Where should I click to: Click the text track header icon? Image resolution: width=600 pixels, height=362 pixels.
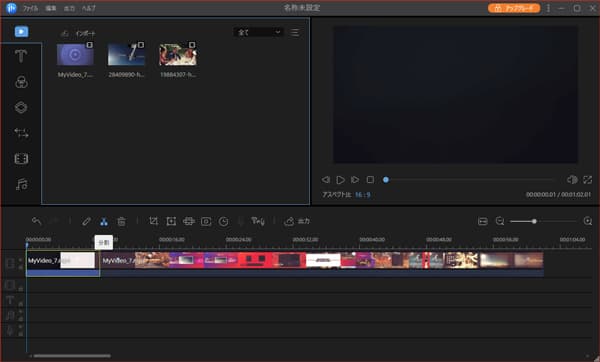[10, 300]
